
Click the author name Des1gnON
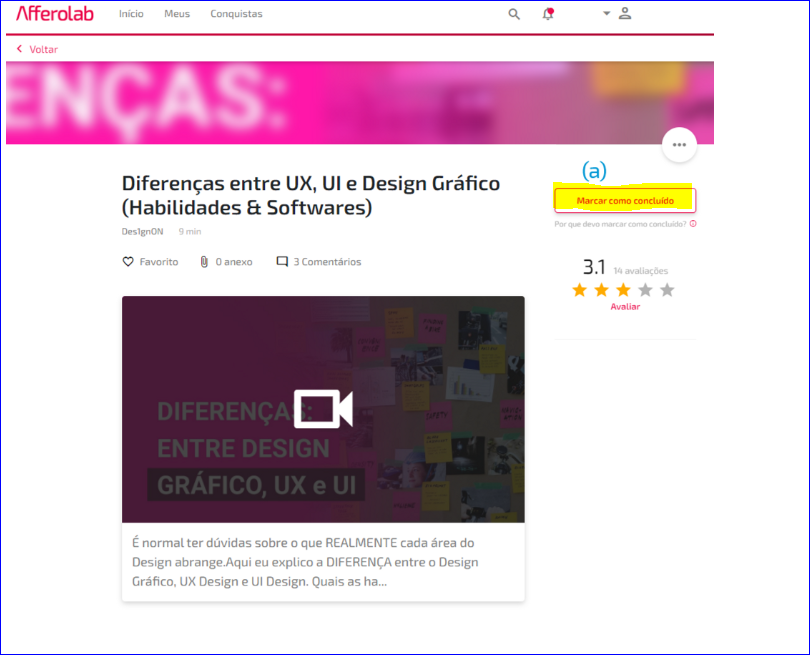pos(143,231)
